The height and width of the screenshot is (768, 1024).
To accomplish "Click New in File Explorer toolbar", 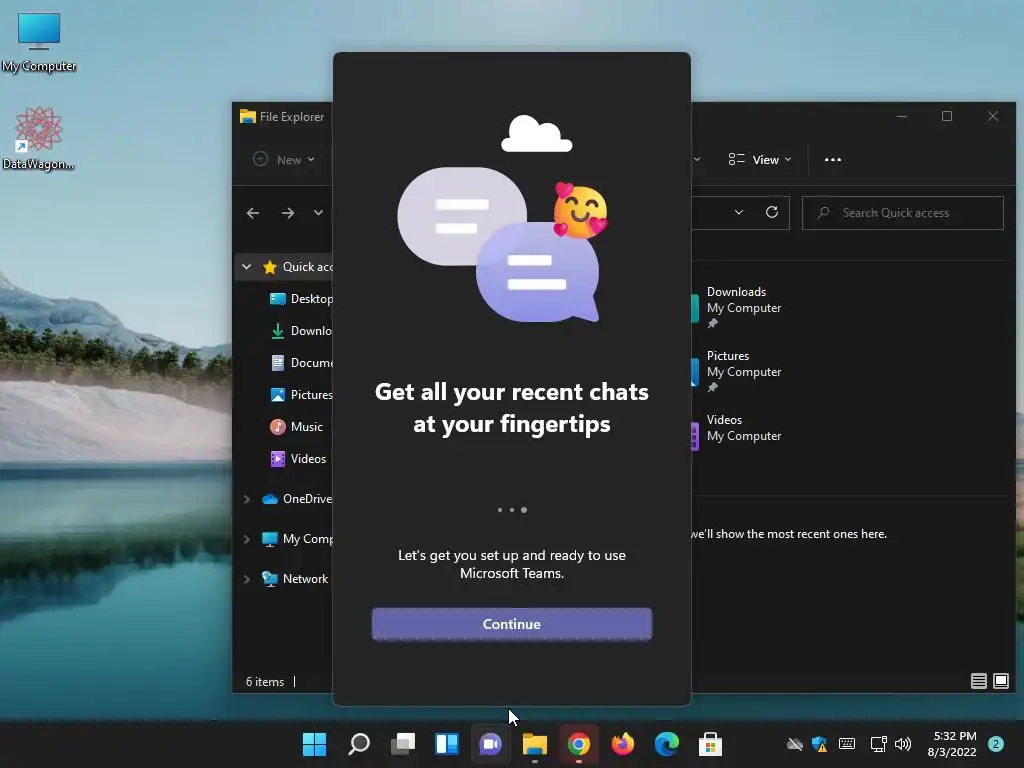I will [x=284, y=159].
